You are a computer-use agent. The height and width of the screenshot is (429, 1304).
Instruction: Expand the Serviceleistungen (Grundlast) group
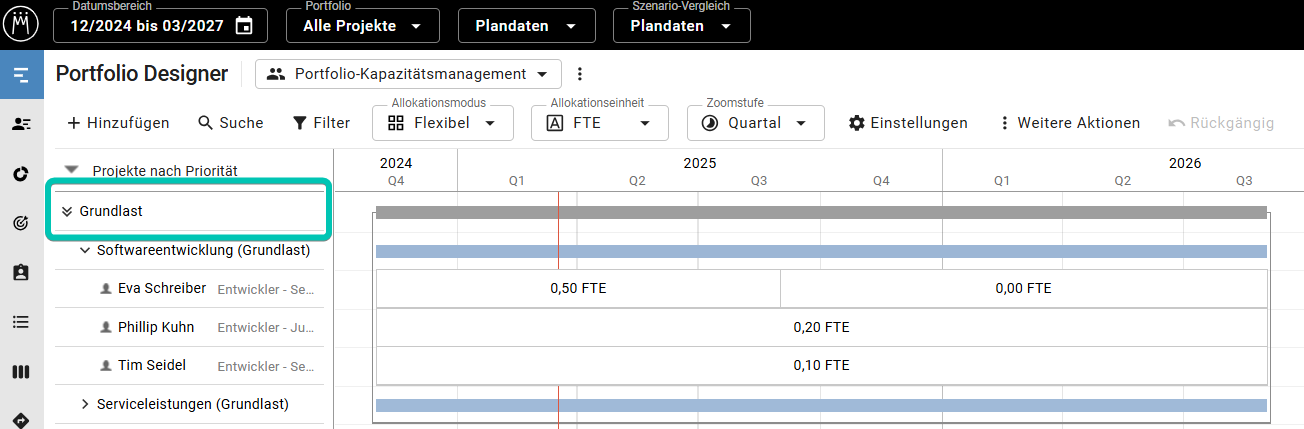(x=85, y=404)
